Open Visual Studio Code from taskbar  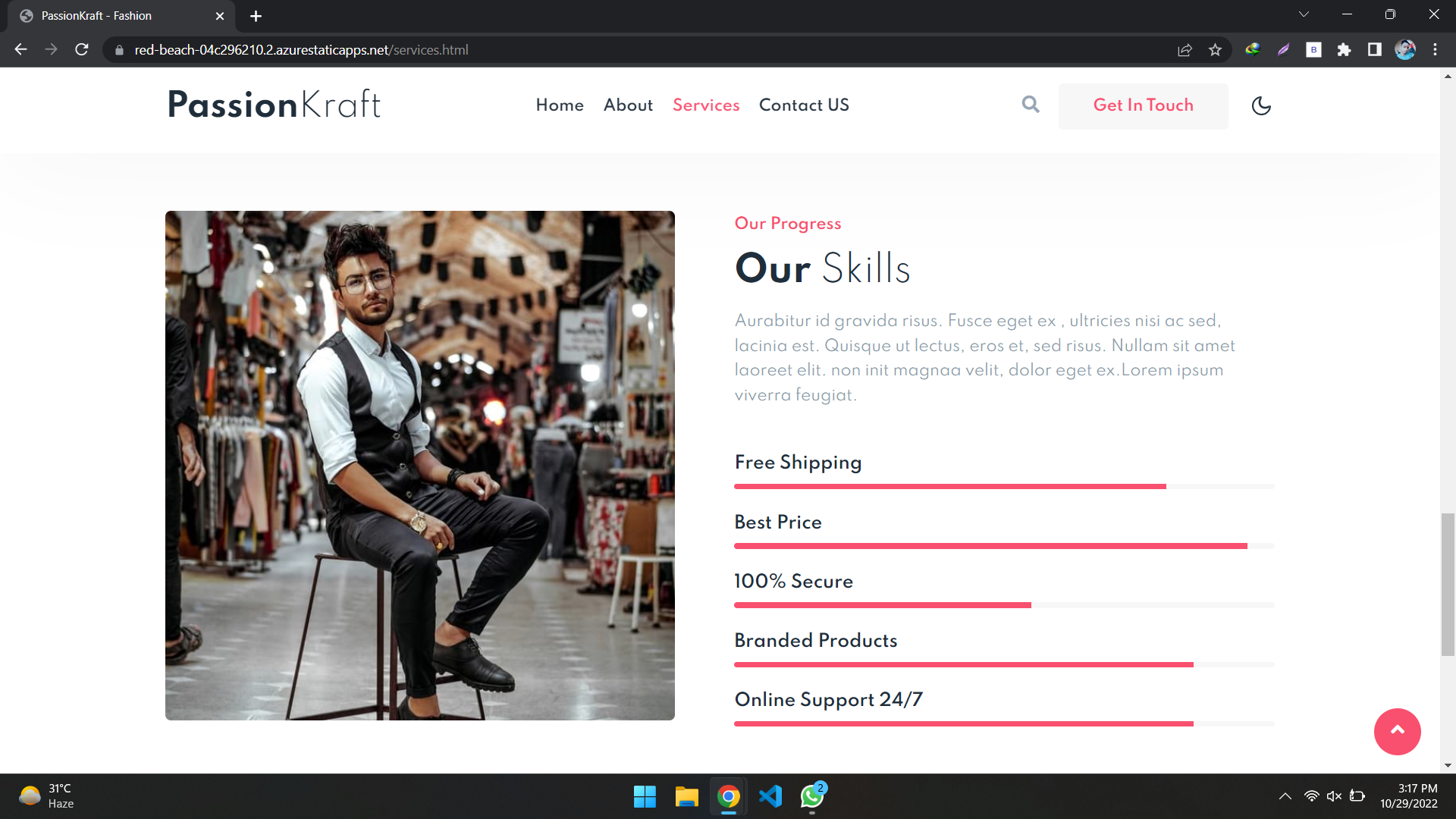point(770,797)
